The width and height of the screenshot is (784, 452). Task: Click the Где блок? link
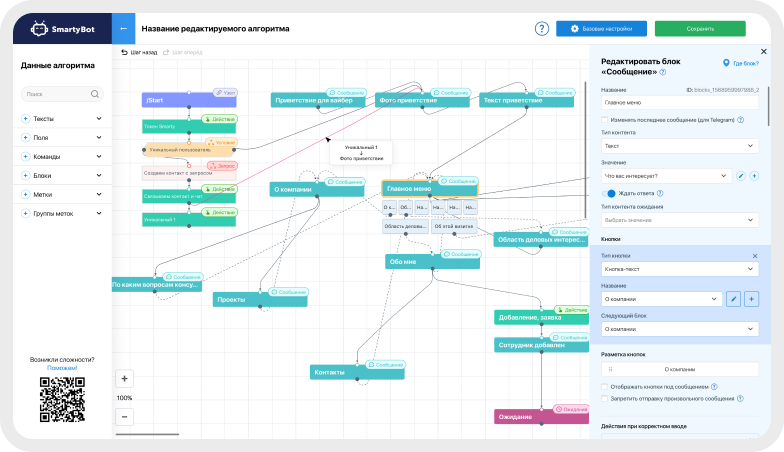(x=741, y=64)
